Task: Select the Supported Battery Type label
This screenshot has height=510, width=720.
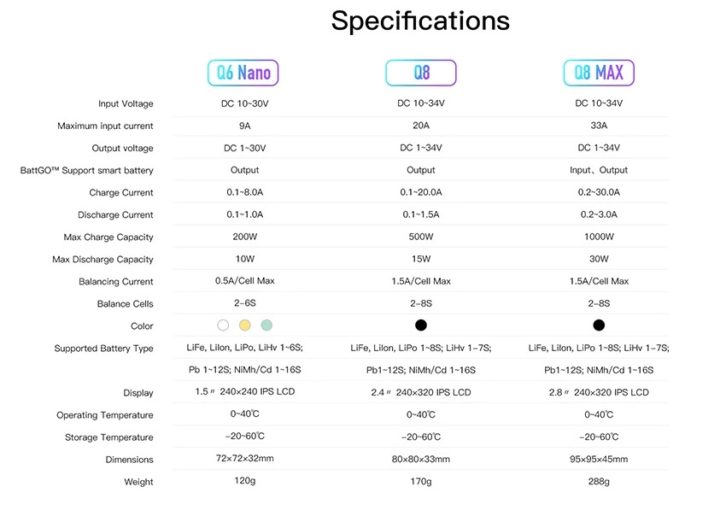Action: tap(104, 348)
